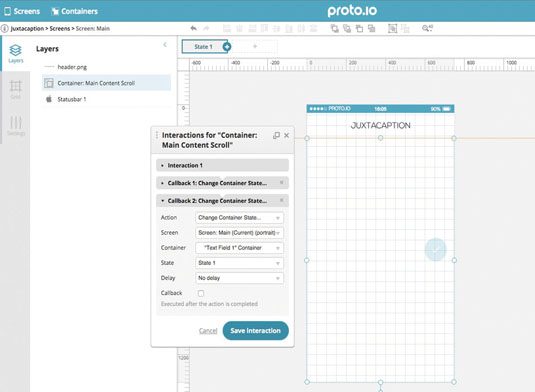Pop out the Interactions dialog window
The height and width of the screenshot is (392, 535).
(x=276, y=135)
